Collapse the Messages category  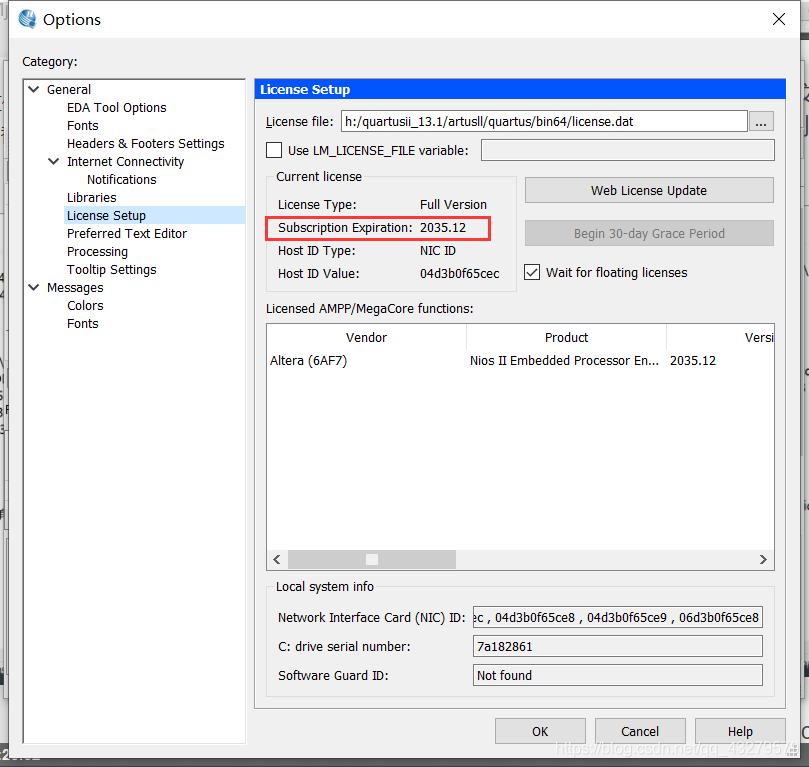coord(34,287)
